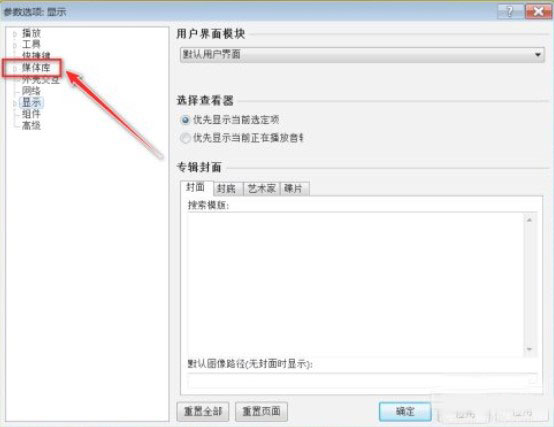Select 工具 in the settings tree
This screenshot has height=427, width=554.
(31, 45)
